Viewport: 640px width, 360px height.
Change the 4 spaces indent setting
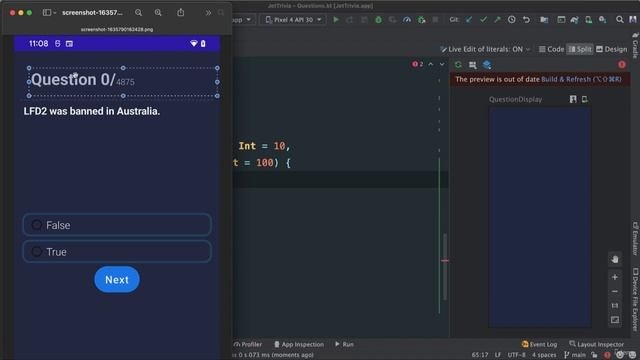click(x=544, y=355)
